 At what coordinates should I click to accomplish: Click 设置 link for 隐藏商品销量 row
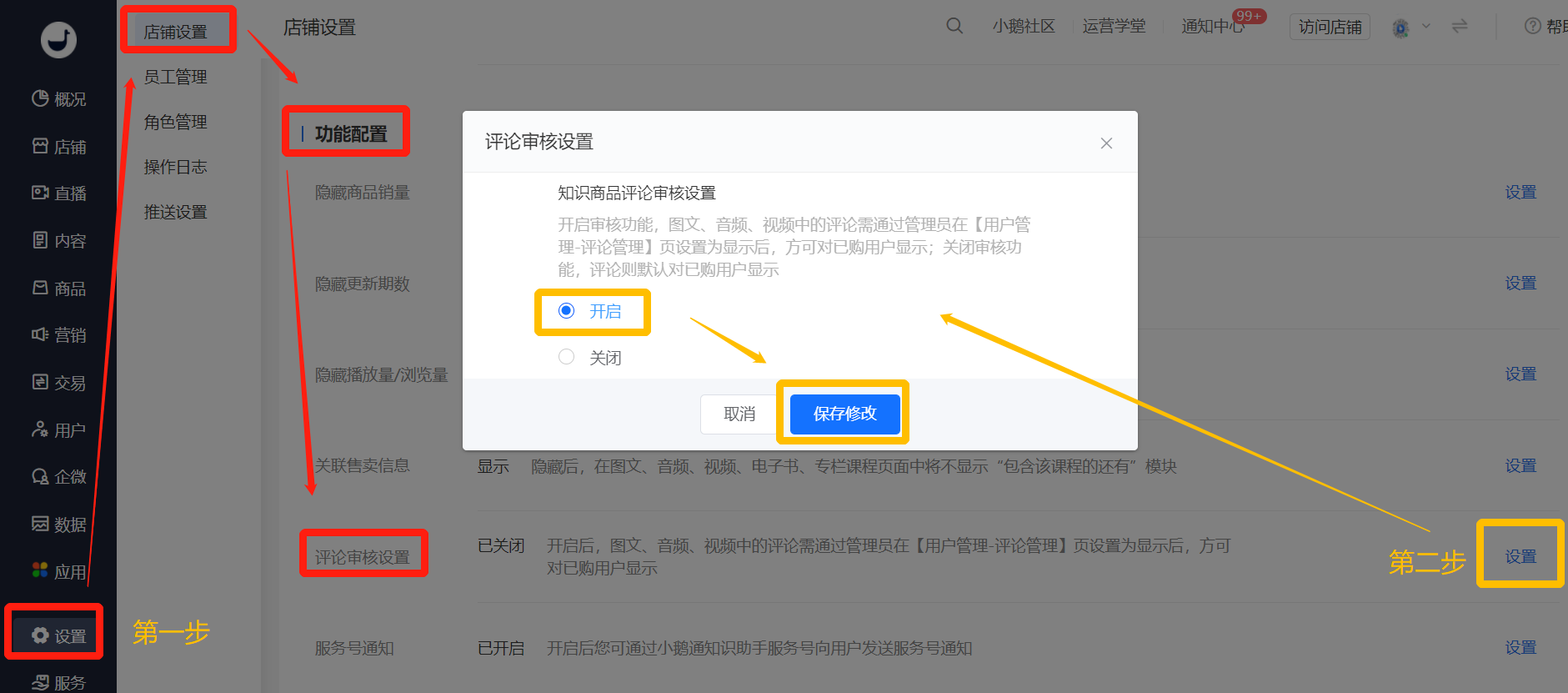pos(1520,192)
